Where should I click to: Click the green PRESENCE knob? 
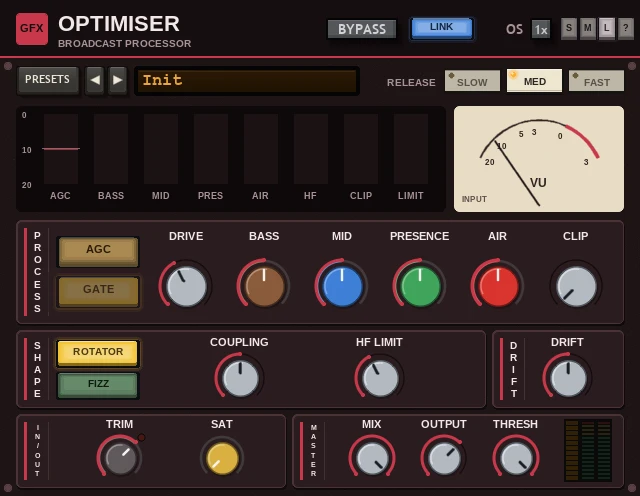tap(420, 286)
